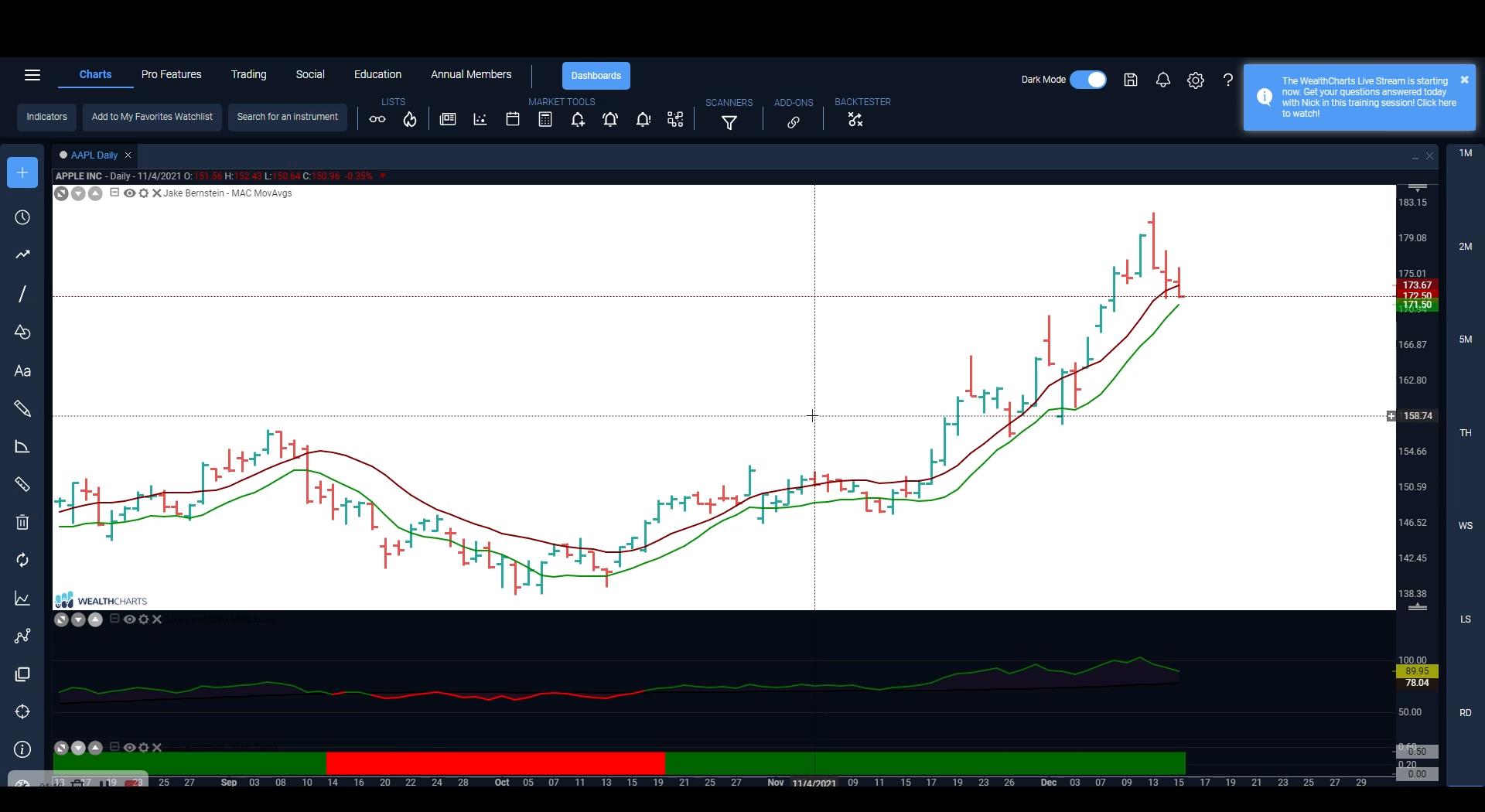Move the main price pane down
This screenshot has height=812, width=1485.
point(78,193)
